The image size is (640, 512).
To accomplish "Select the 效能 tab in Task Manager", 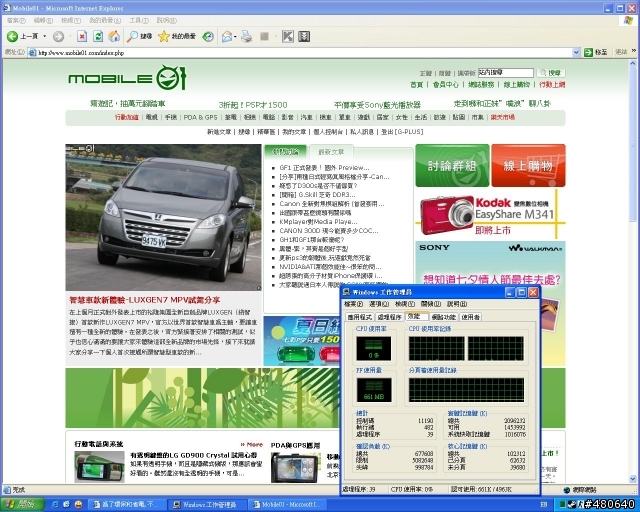I will click(x=417, y=316).
